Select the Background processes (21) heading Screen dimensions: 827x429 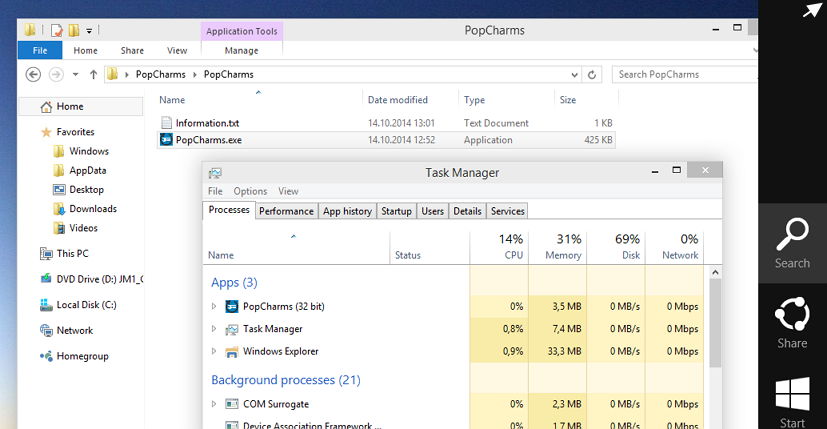[x=286, y=380]
